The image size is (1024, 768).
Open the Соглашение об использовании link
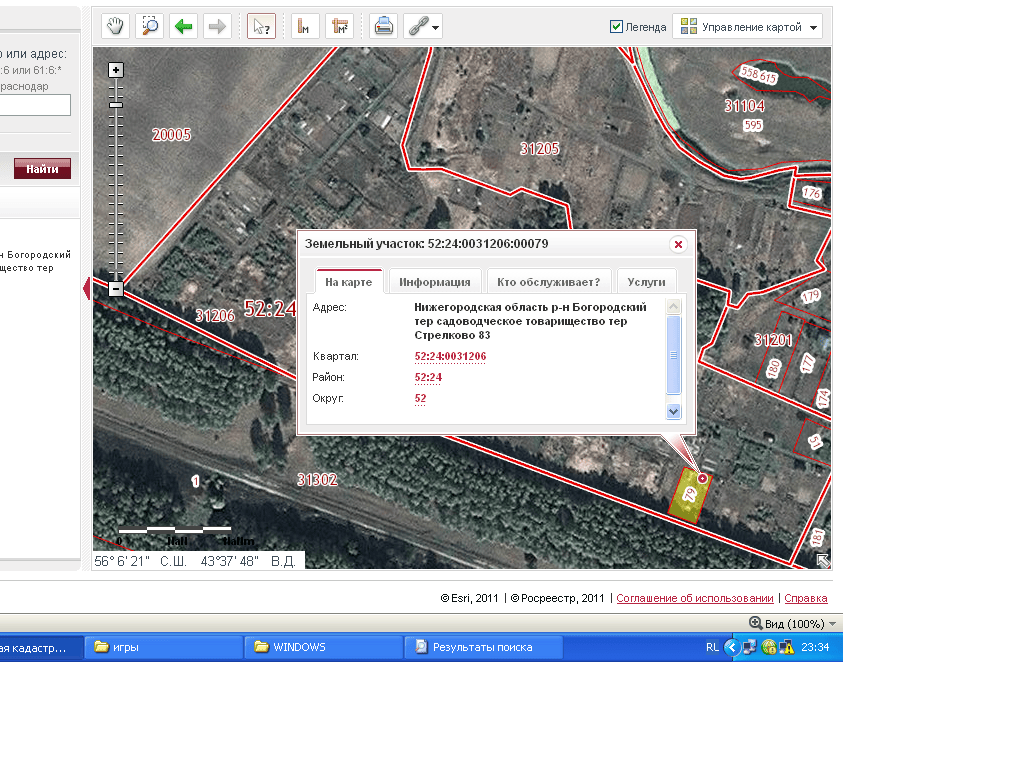(x=695, y=598)
